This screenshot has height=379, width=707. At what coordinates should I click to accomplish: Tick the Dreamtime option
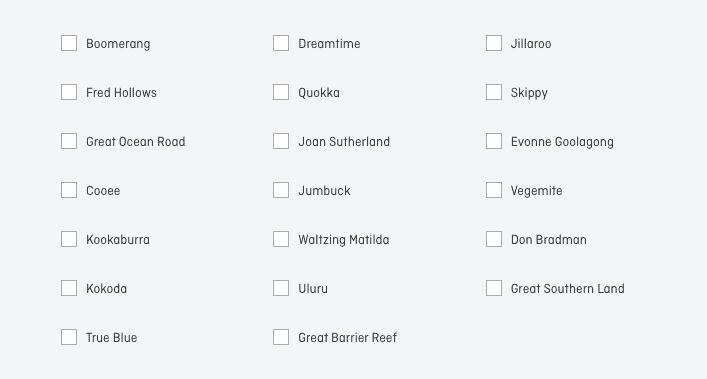(281, 43)
